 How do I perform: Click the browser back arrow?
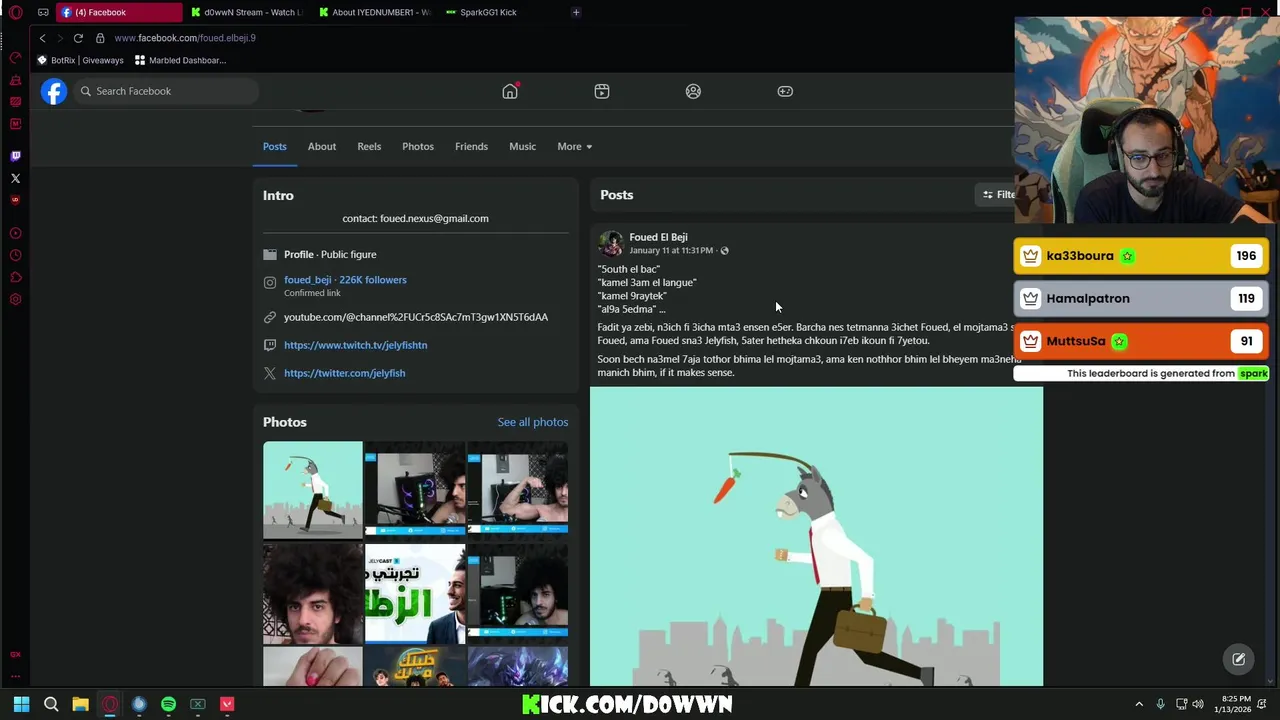click(42, 38)
